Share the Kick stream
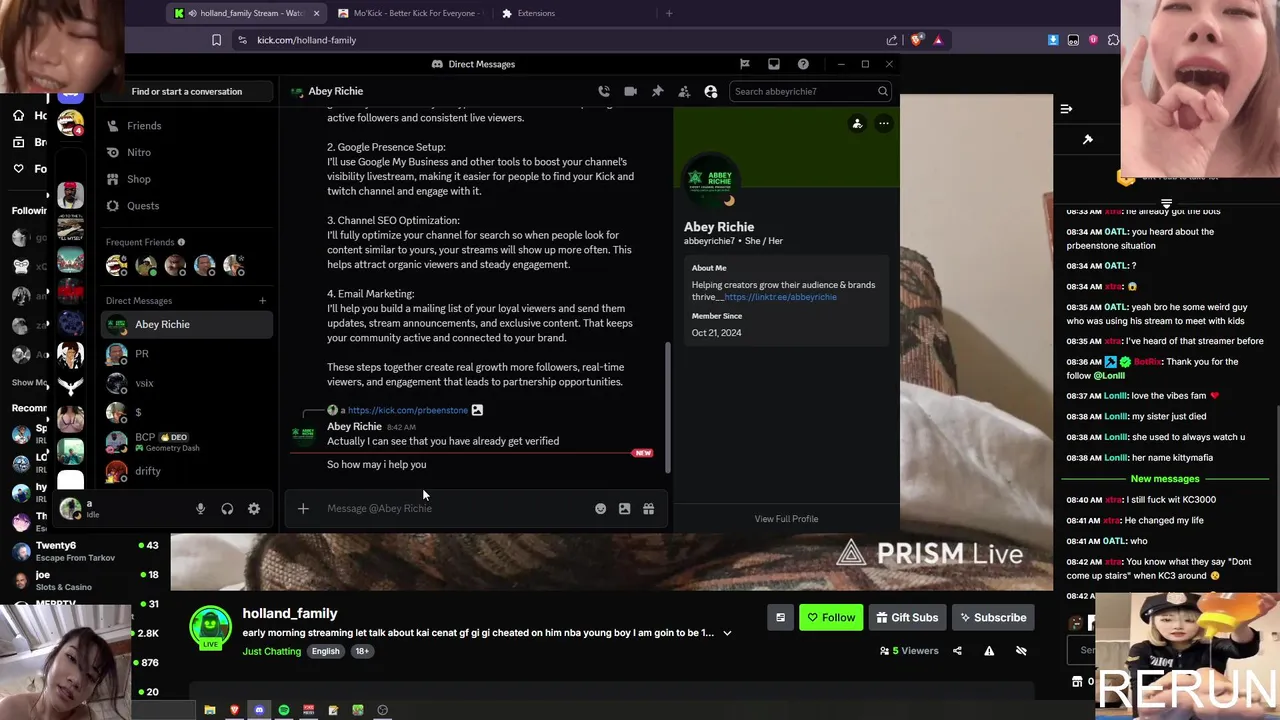The width and height of the screenshot is (1280, 720). [x=957, y=651]
